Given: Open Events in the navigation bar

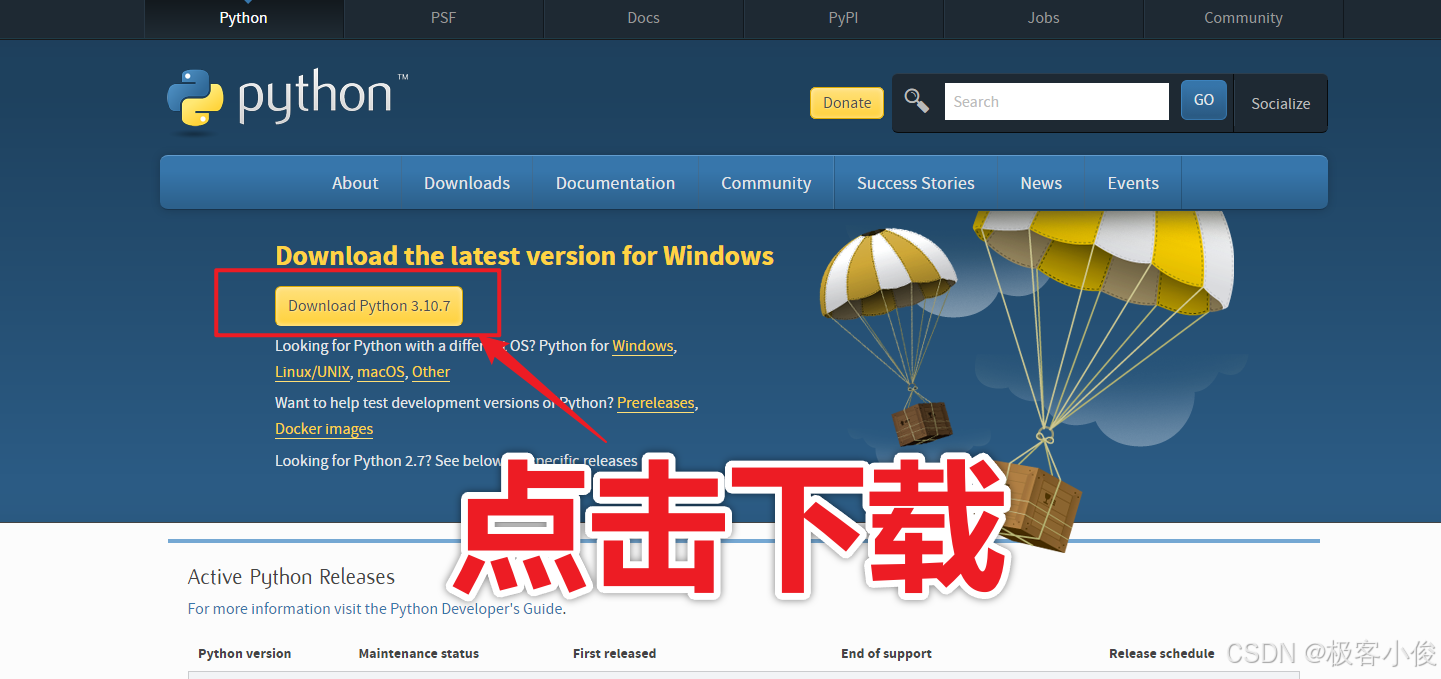Looking at the screenshot, I should 1133,183.
